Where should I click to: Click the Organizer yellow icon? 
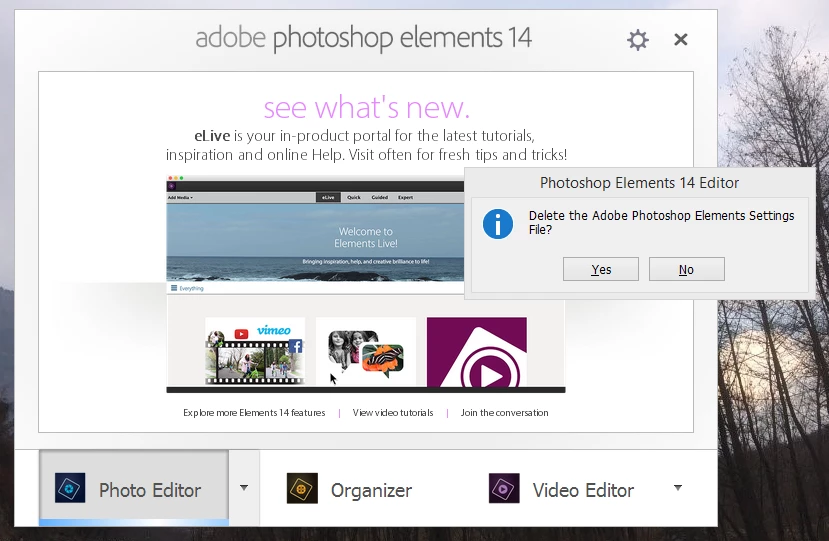click(x=302, y=488)
